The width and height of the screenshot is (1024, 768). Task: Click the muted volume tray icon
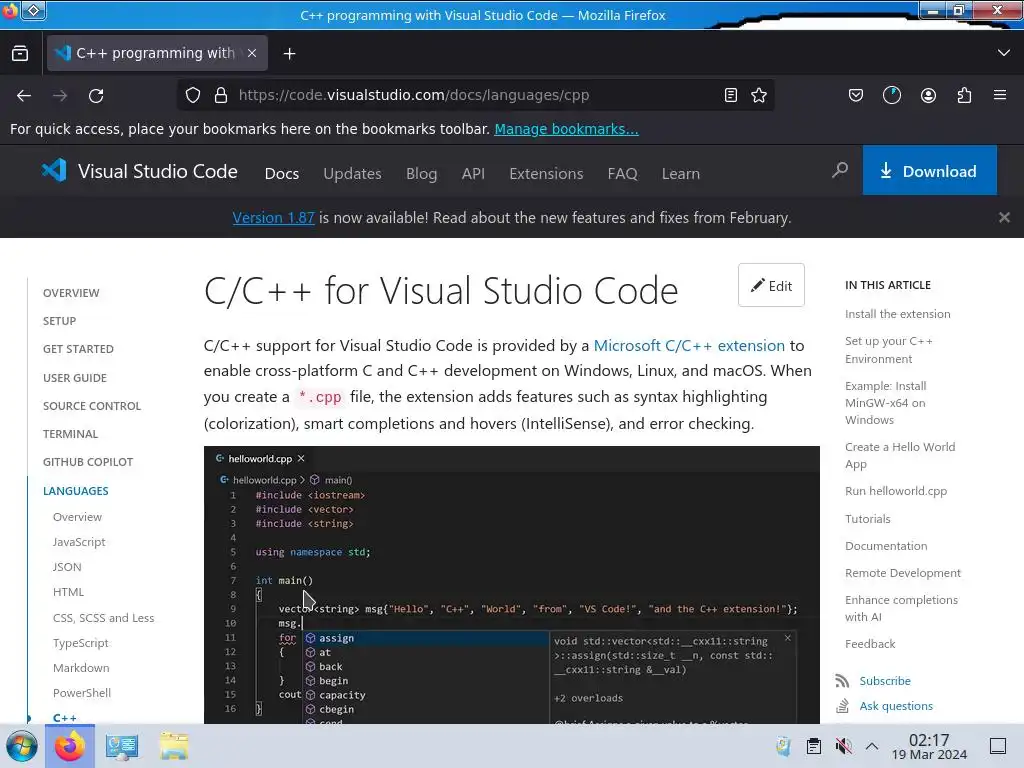click(843, 746)
